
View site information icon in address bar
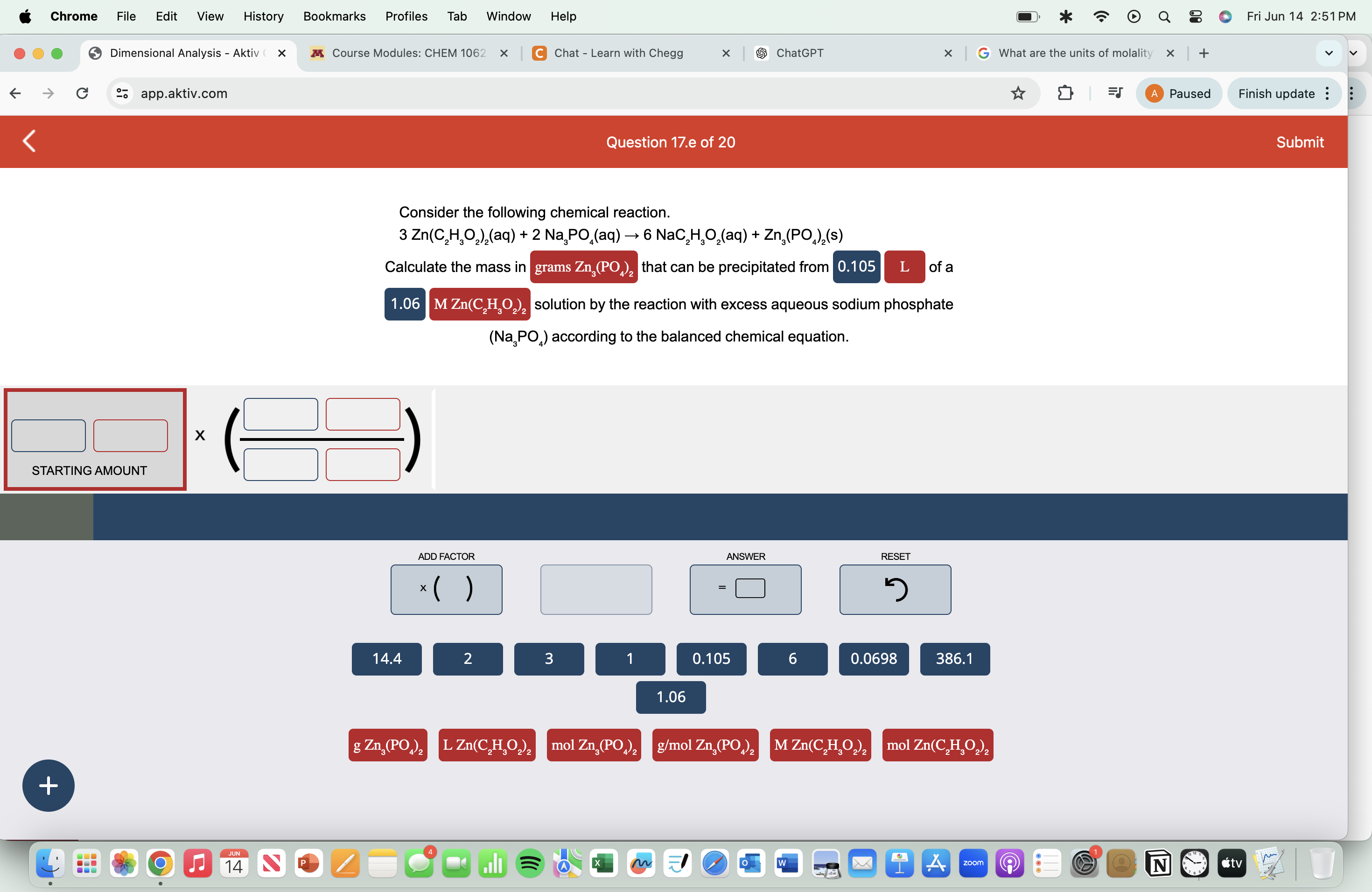pos(122,93)
